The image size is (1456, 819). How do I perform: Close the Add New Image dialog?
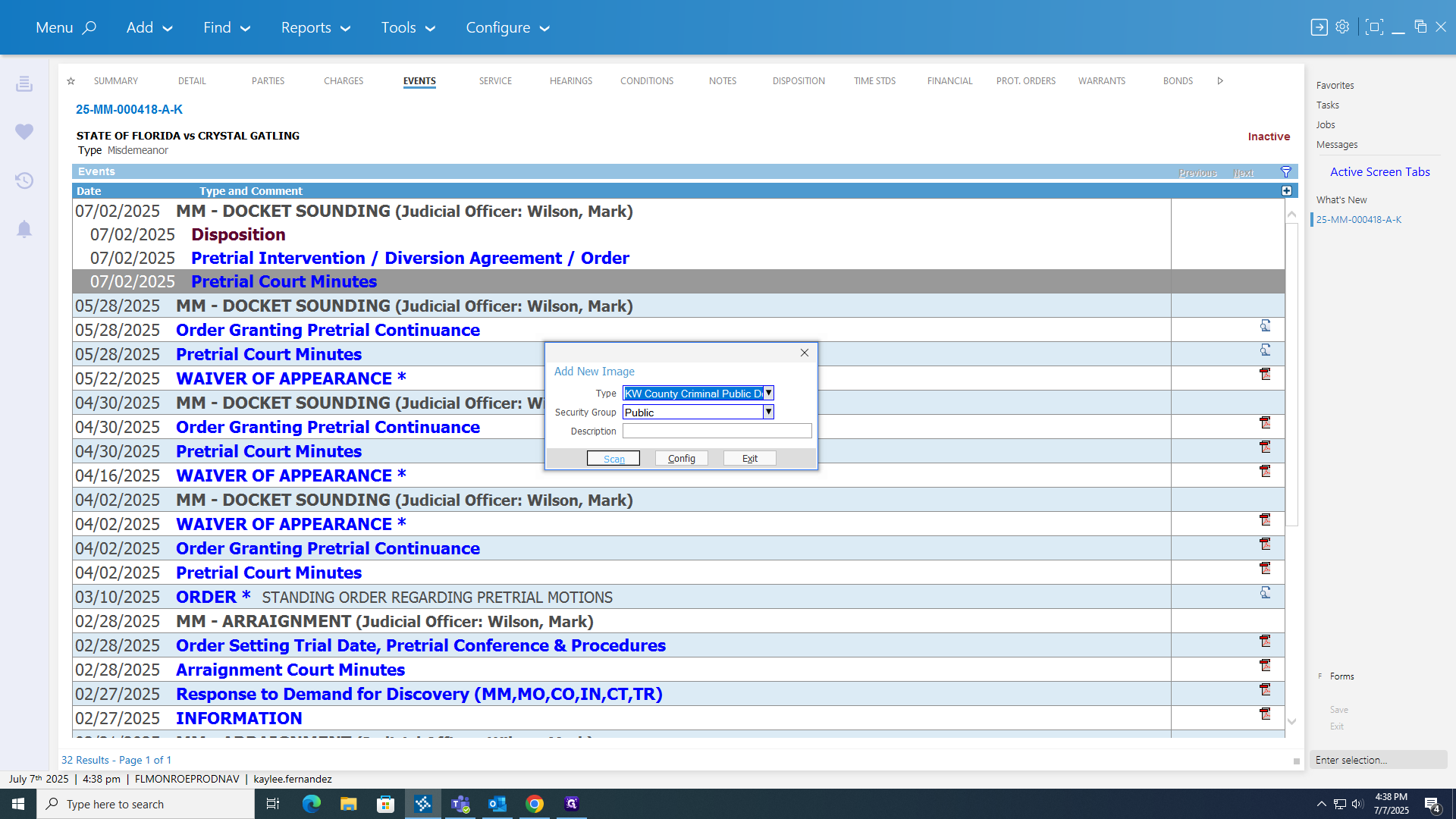click(x=805, y=353)
